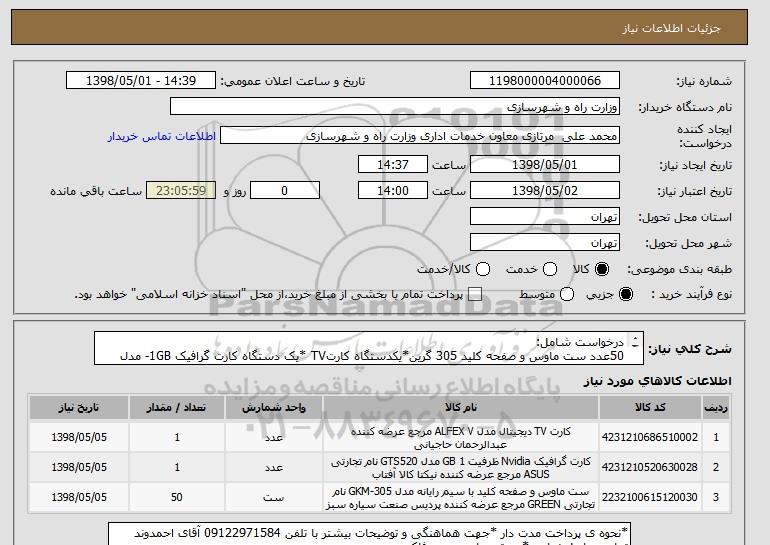Click the تعداد / مقدار column header
The image size is (770, 545).
pos(176,408)
